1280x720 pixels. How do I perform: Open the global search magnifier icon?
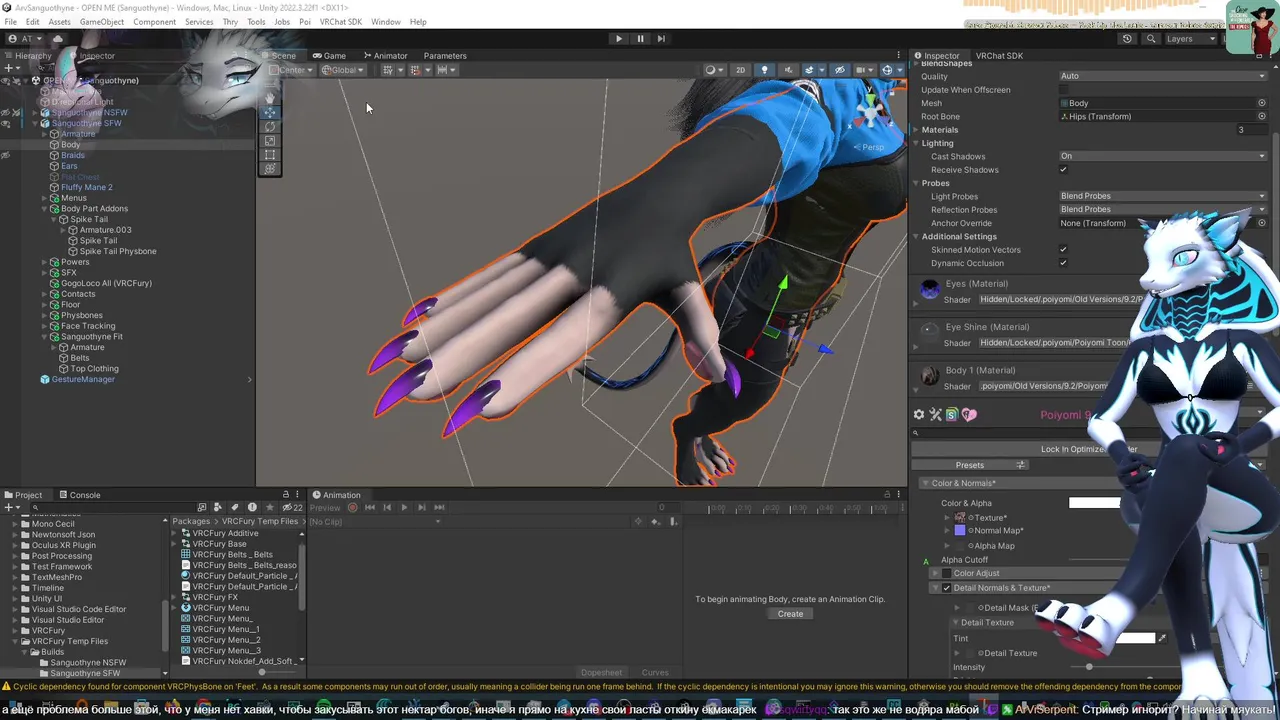pyautogui.click(x=1151, y=39)
